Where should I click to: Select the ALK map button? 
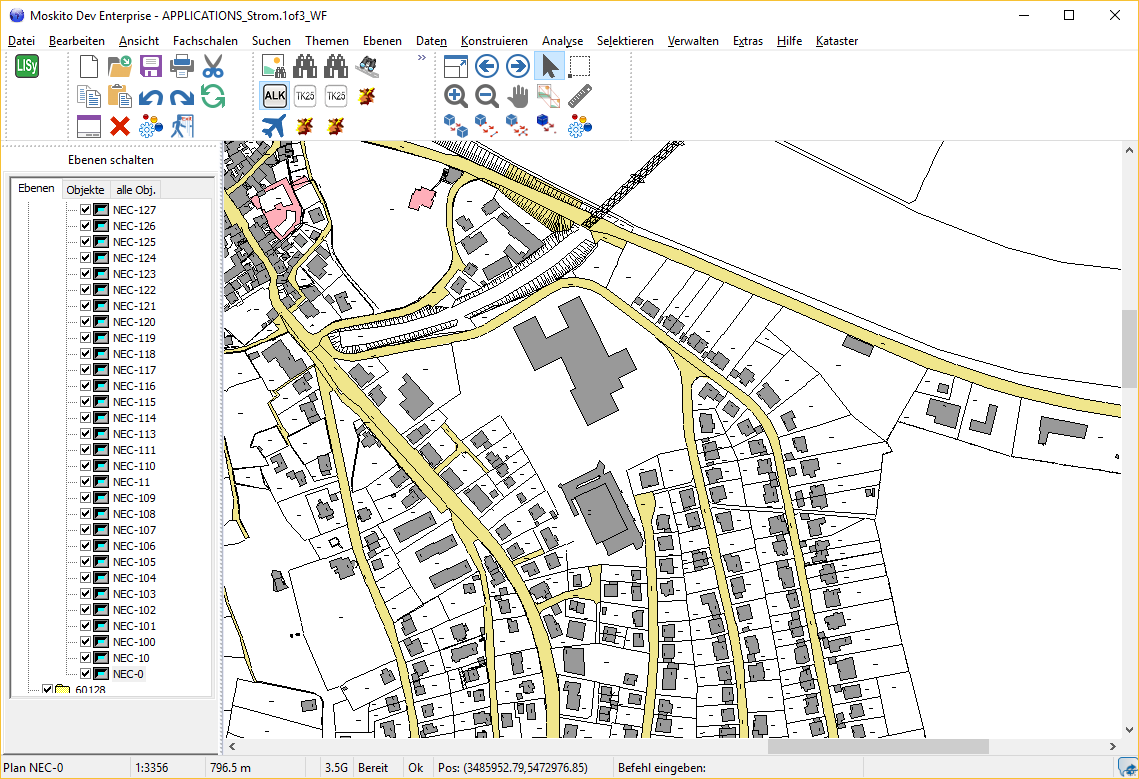(274, 96)
